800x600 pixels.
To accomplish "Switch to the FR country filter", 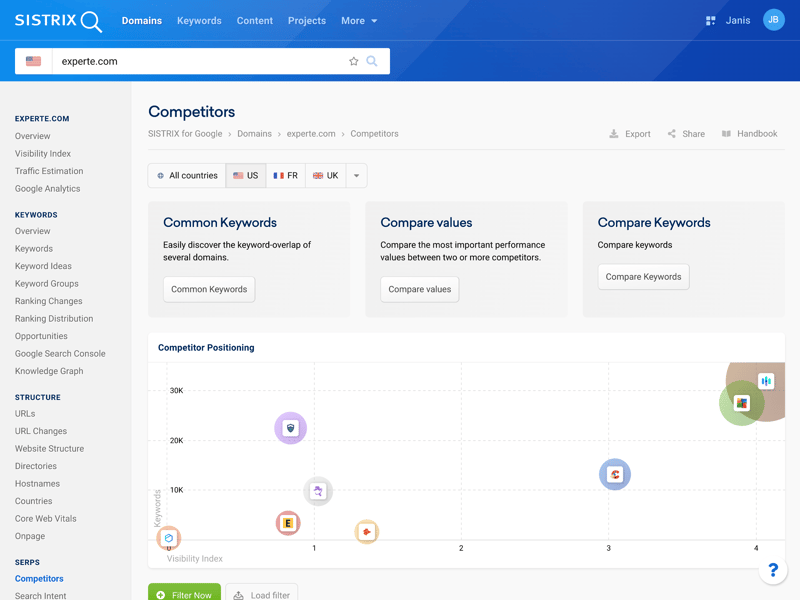I will (286, 176).
